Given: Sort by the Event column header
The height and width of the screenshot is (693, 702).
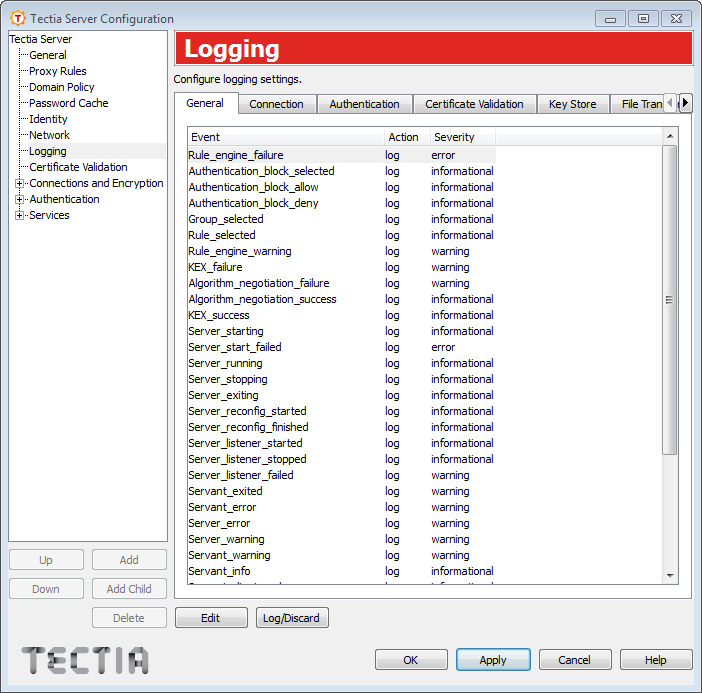Looking at the screenshot, I should click(286, 137).
